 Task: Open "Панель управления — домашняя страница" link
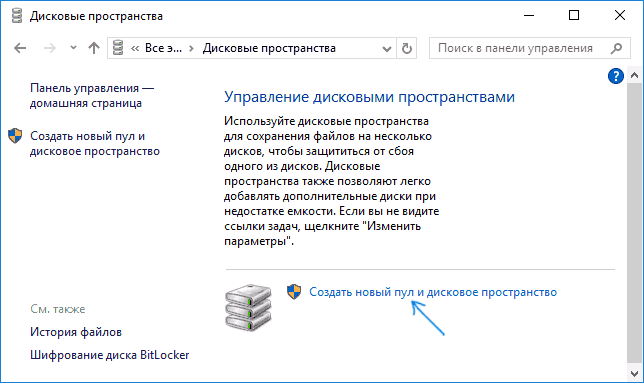coord(92,96)
